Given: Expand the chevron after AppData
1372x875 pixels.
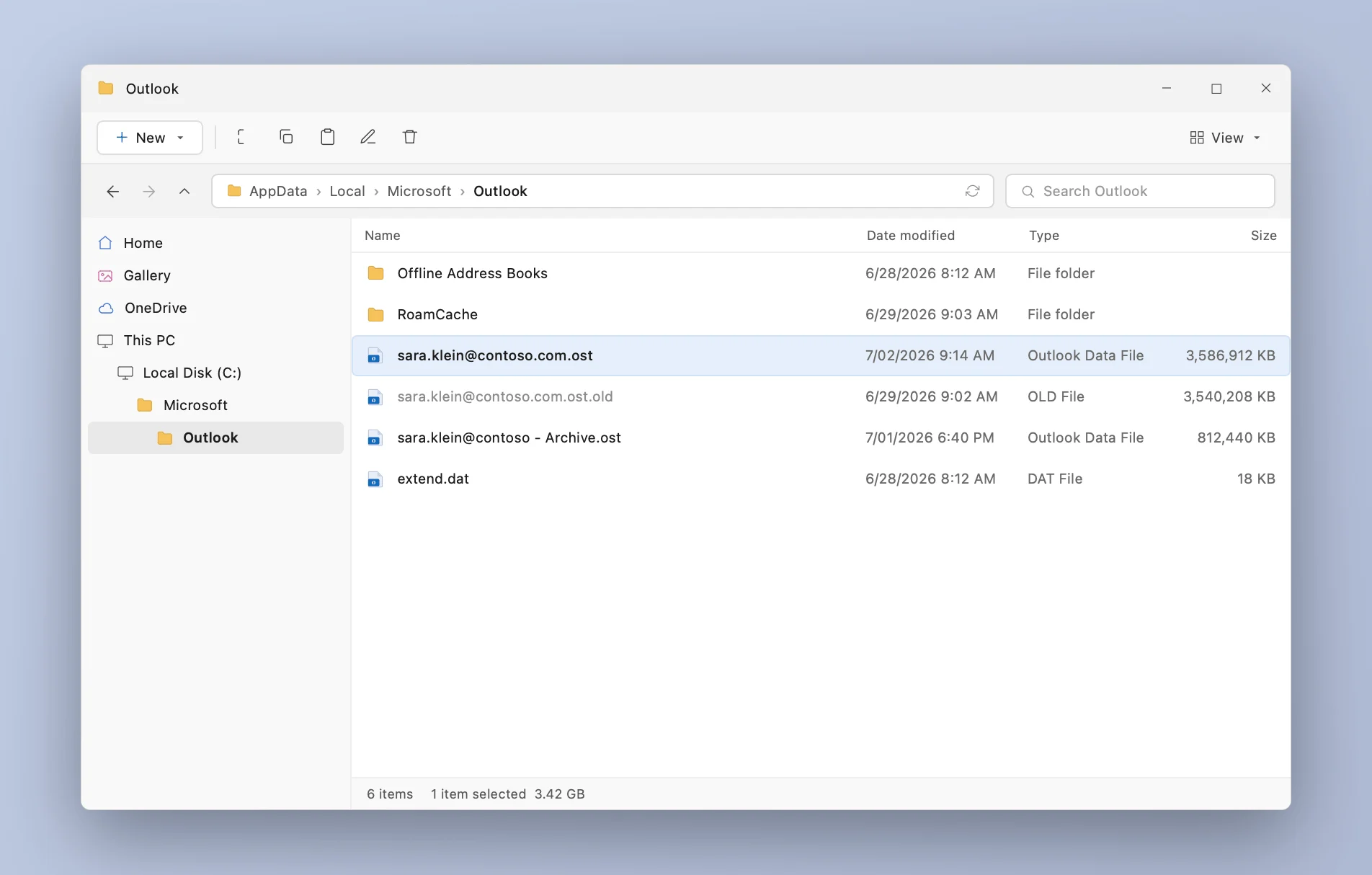Looking at the screenshot, I should click(318, 191).
